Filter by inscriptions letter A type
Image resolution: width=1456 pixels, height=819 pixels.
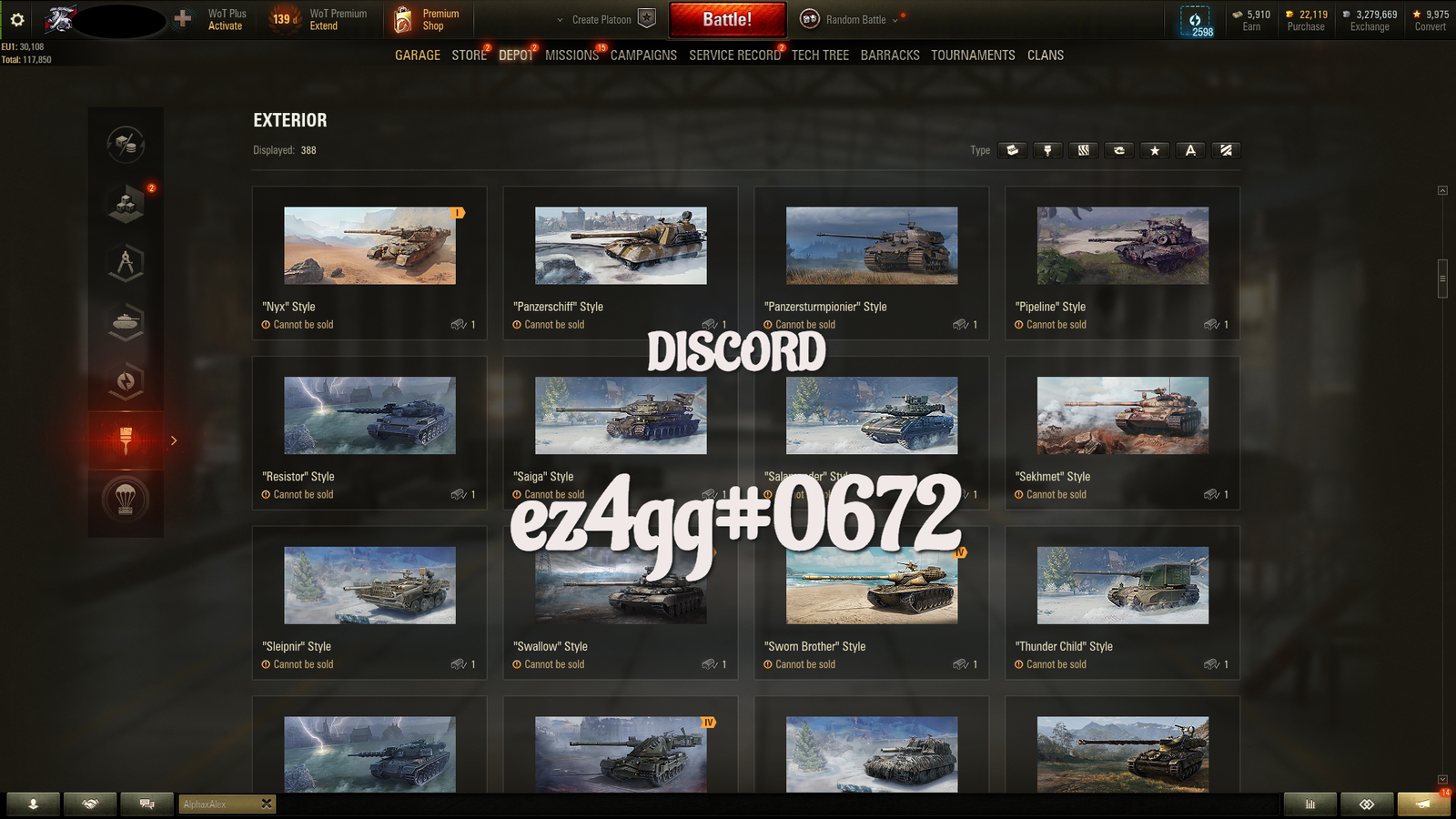[x=1190, y=150]
